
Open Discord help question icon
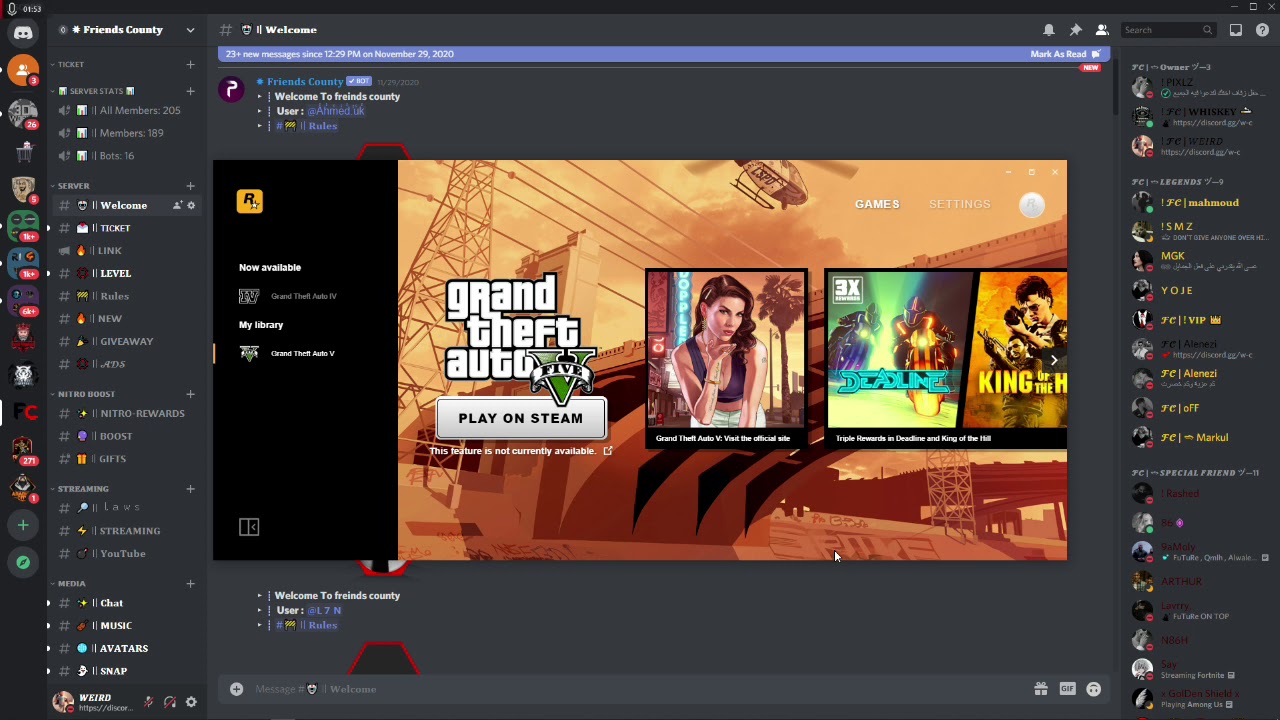[1262, 30]
